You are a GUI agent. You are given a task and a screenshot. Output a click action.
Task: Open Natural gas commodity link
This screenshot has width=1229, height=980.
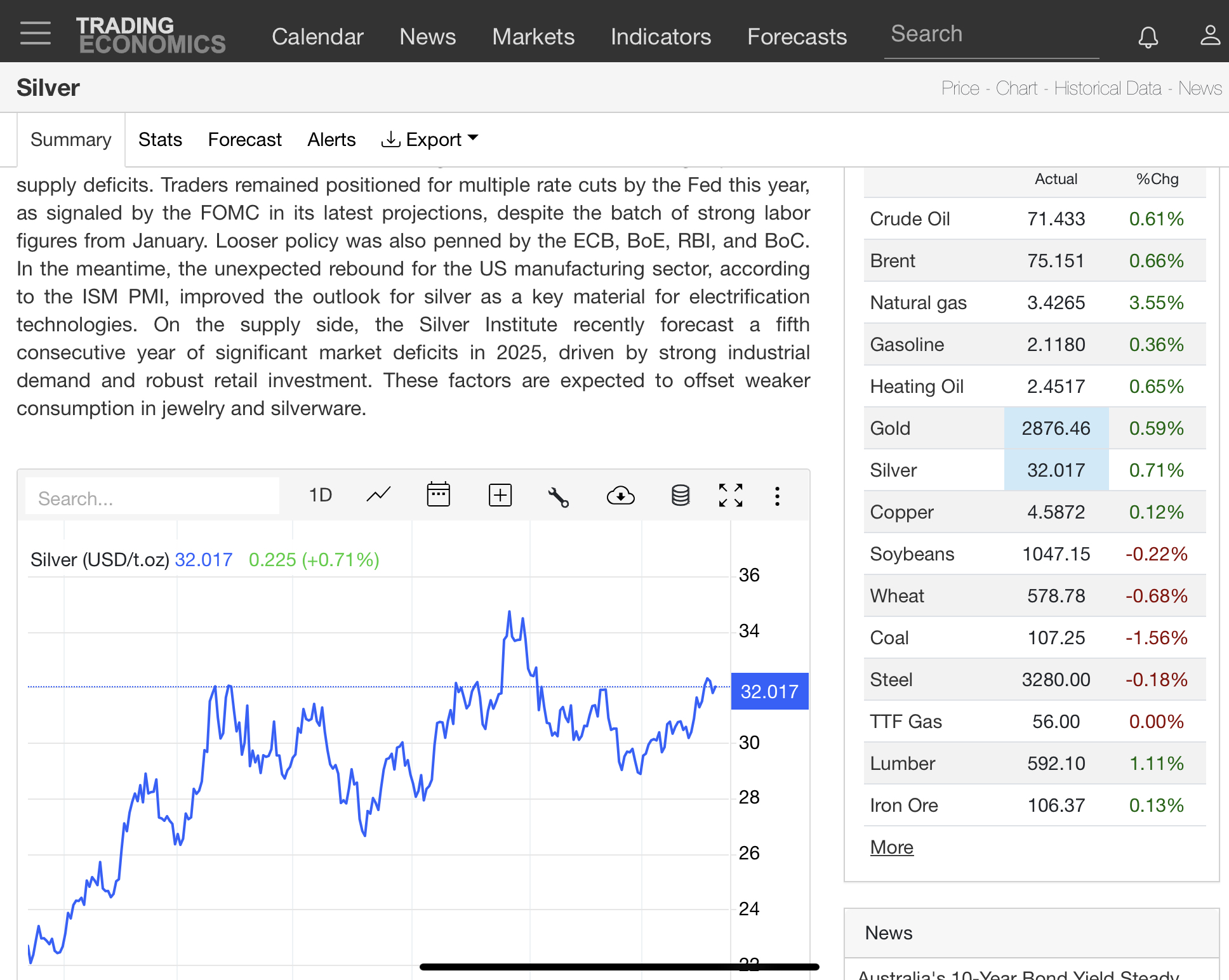[x=918, y=303]
